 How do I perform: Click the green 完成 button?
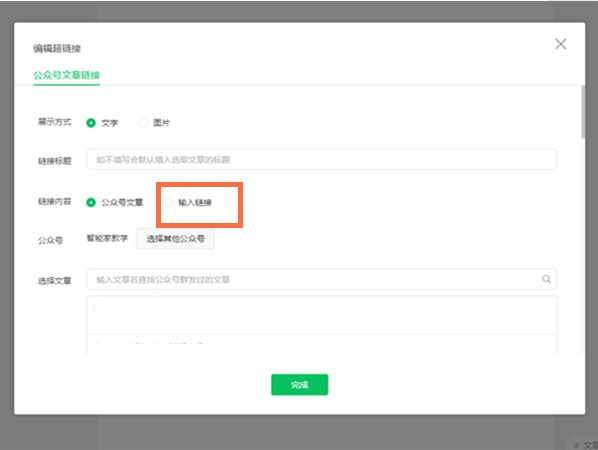click(299, 385)
